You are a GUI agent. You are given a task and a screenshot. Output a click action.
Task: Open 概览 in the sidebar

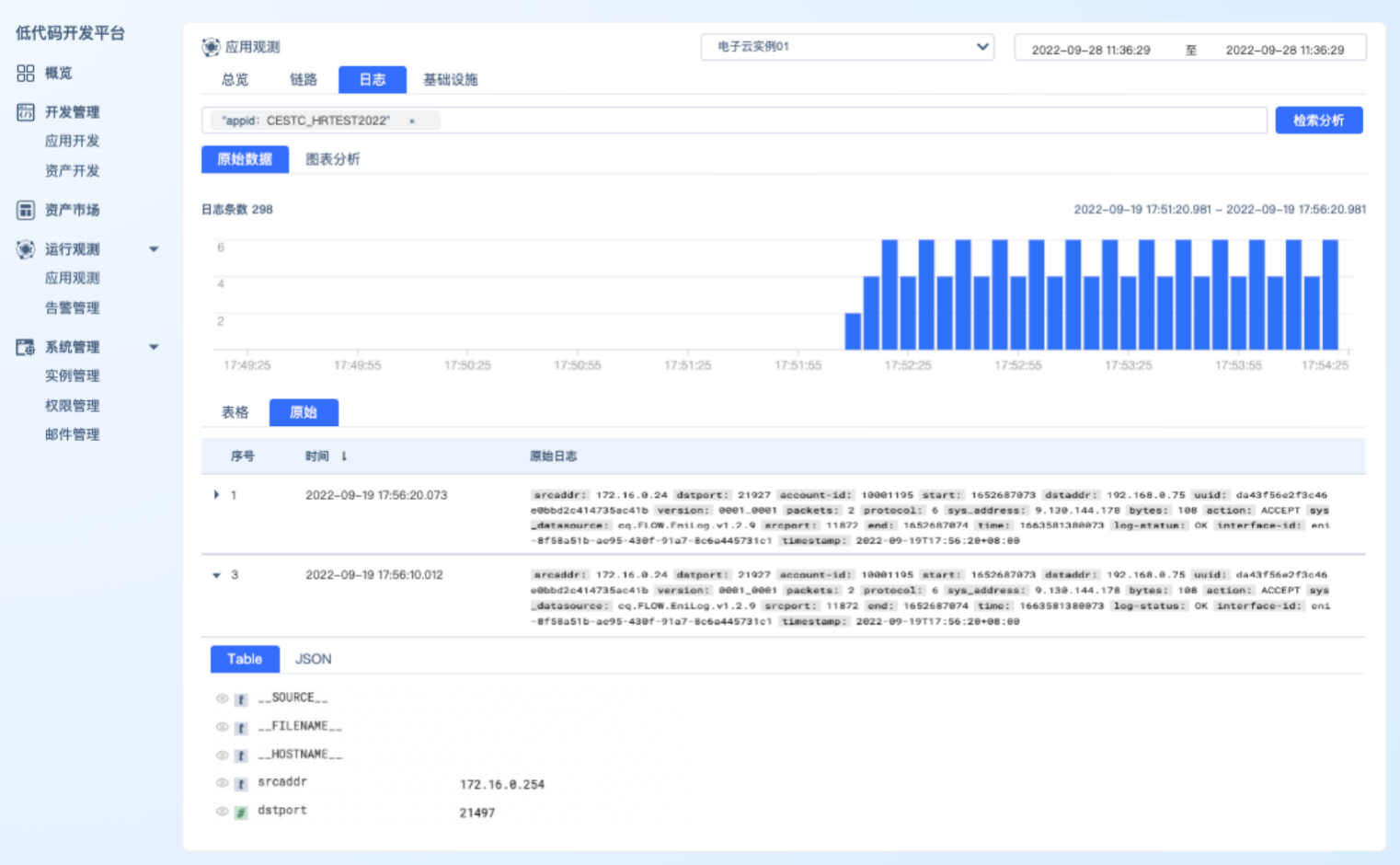tap(59, 73)
